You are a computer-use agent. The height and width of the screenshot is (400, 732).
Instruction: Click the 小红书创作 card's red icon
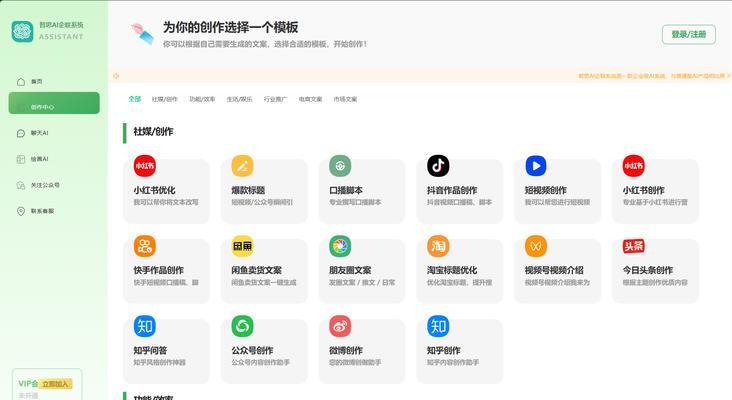tap(633, 166)
